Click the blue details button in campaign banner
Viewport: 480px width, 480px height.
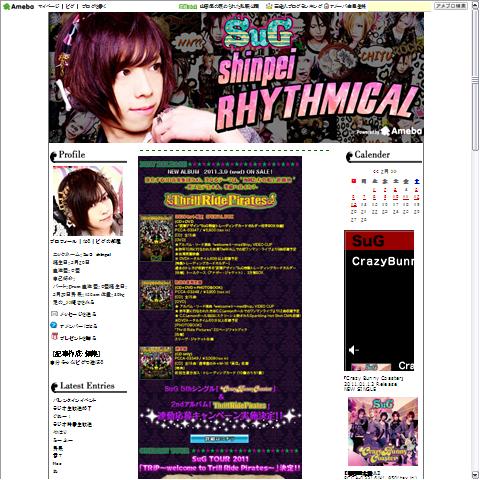219,438
